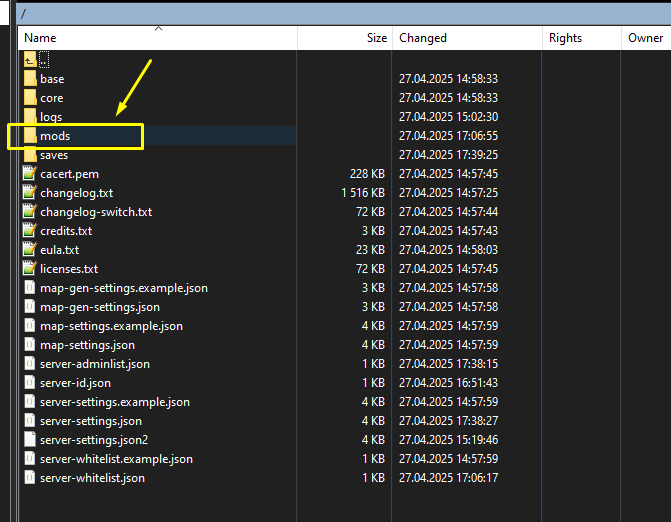Click the Rights column header
The height and width of the screenshot is (522, 671).
point(565,38)
